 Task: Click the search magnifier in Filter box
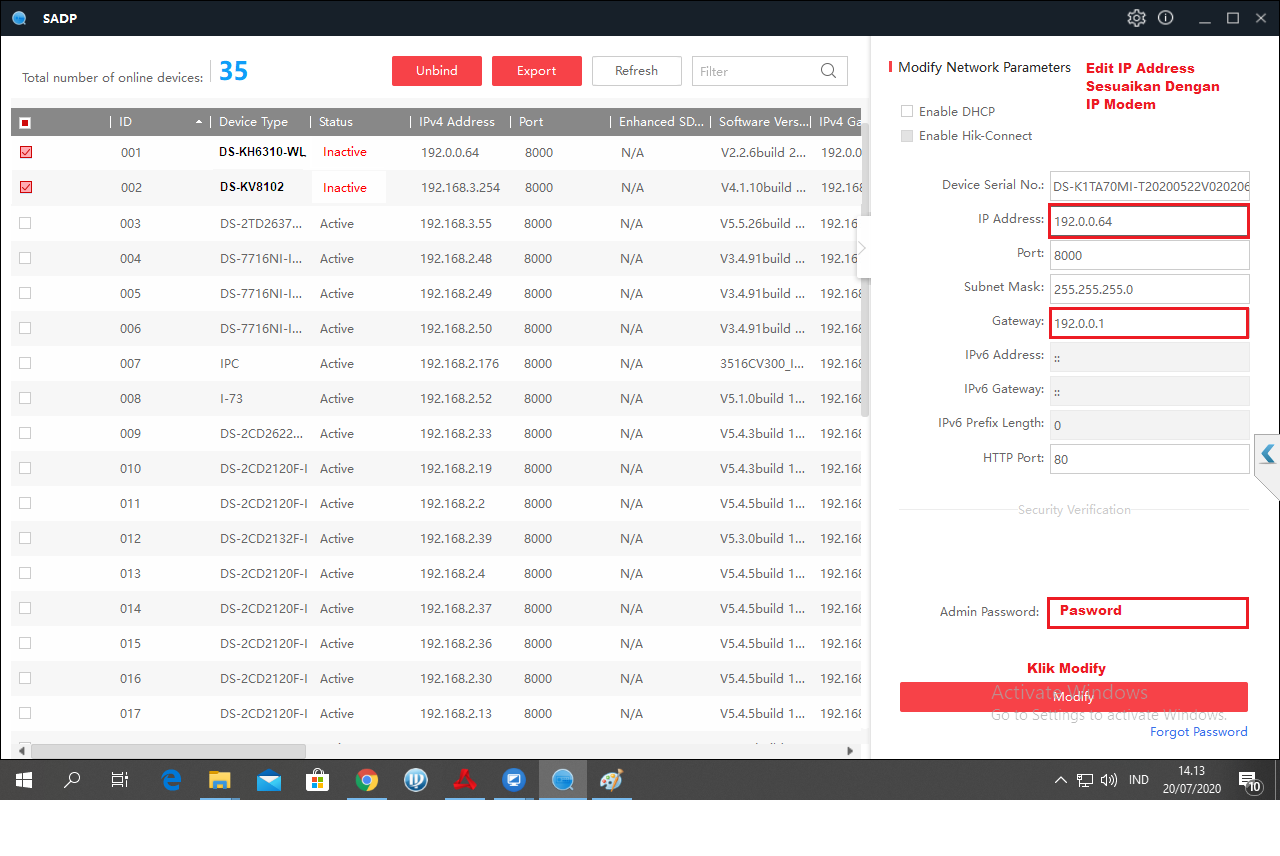[828, 71]
